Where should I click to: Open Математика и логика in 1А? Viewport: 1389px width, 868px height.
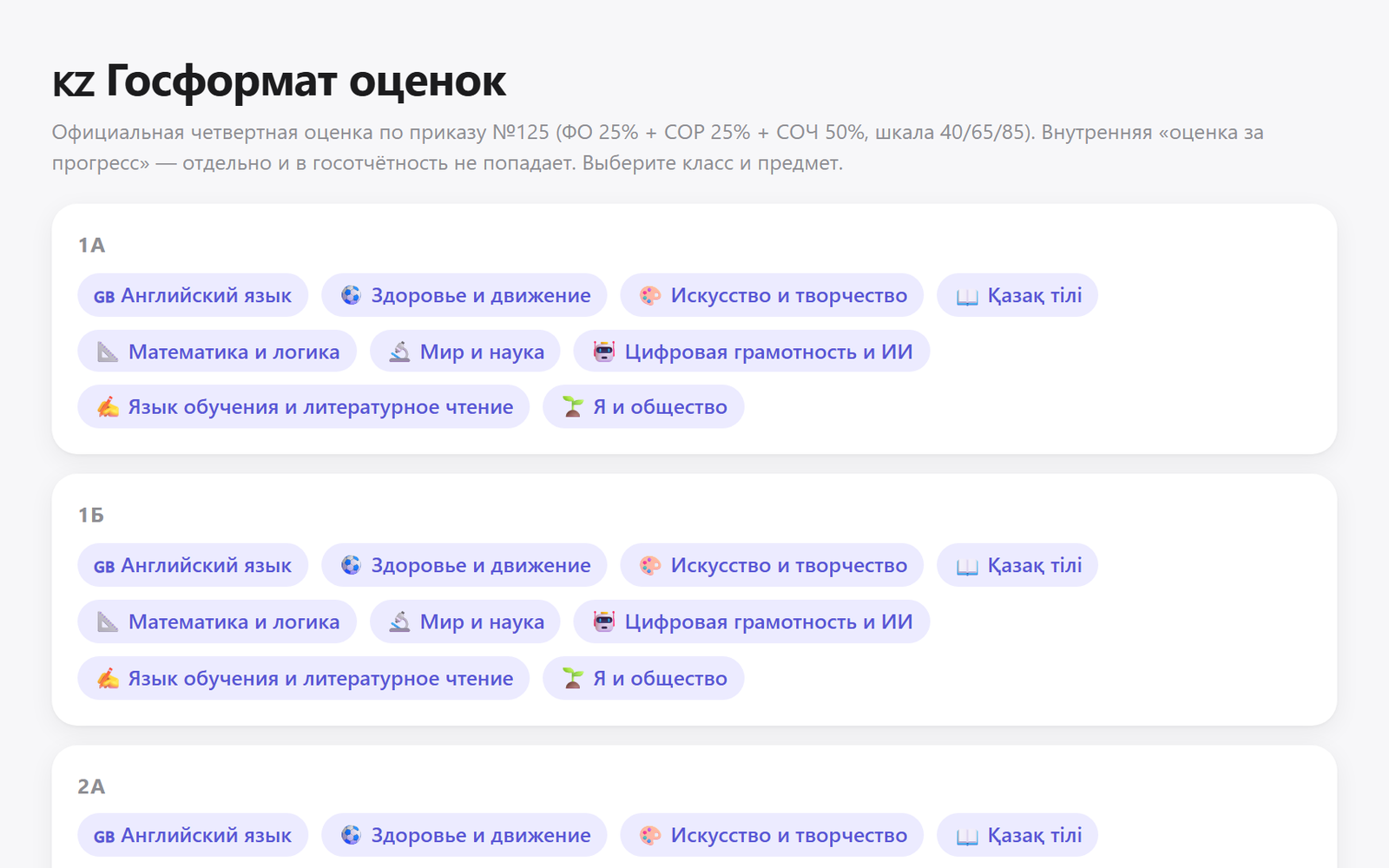[217, 352]
